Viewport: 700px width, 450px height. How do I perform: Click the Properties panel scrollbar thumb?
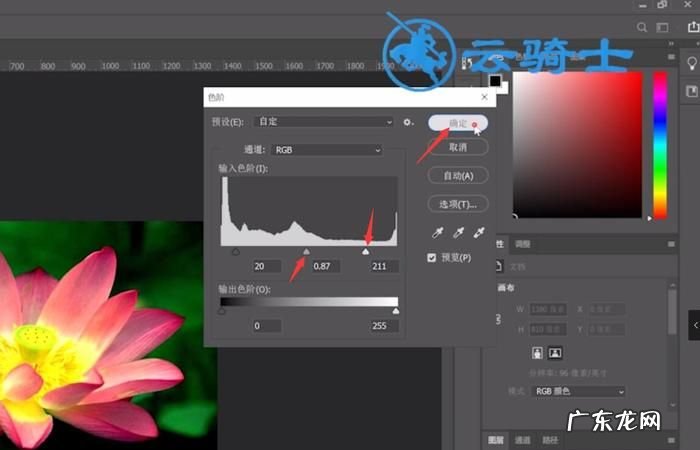click(673, 312)
